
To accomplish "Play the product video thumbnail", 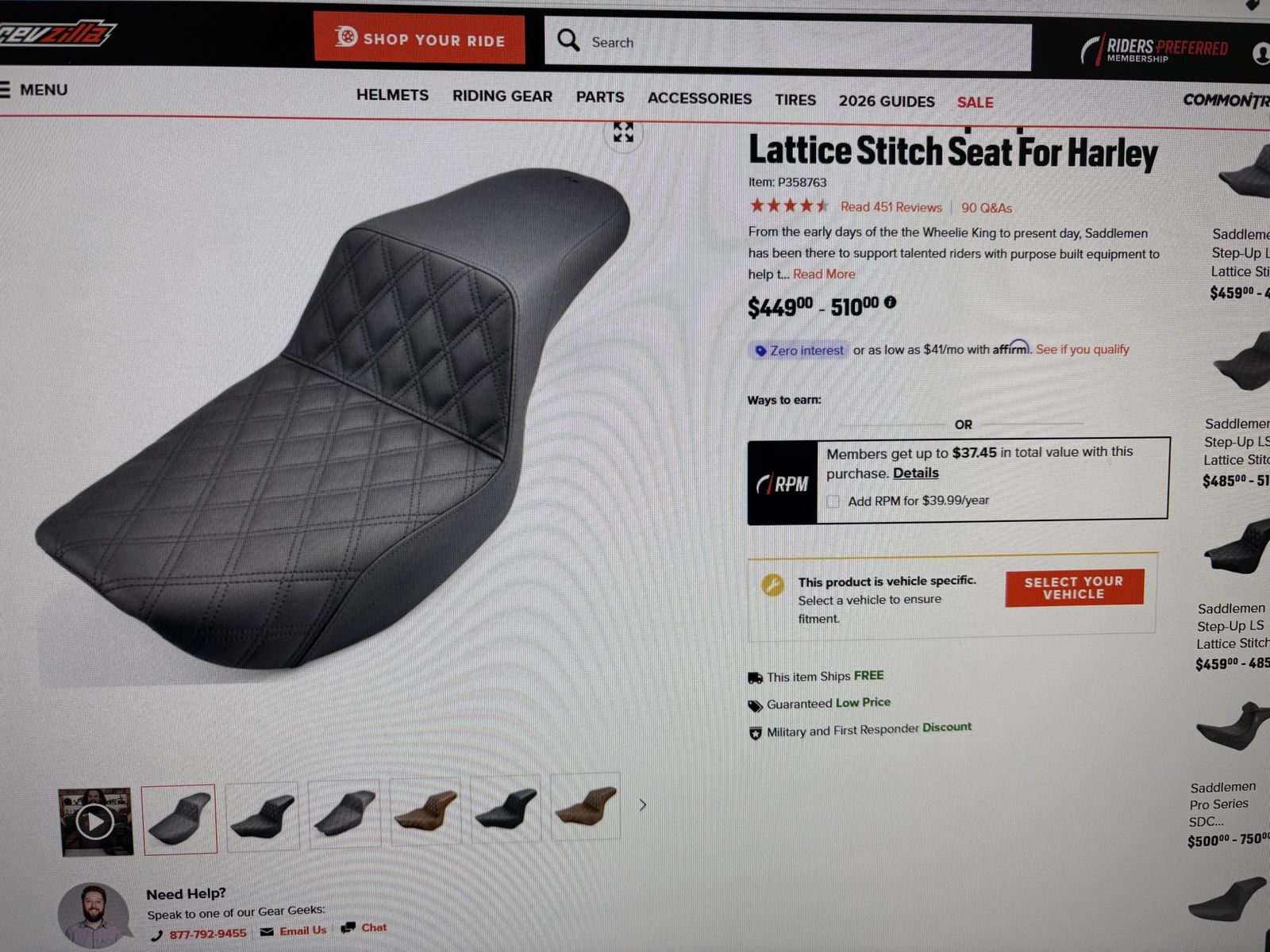I will pos(96,822).
